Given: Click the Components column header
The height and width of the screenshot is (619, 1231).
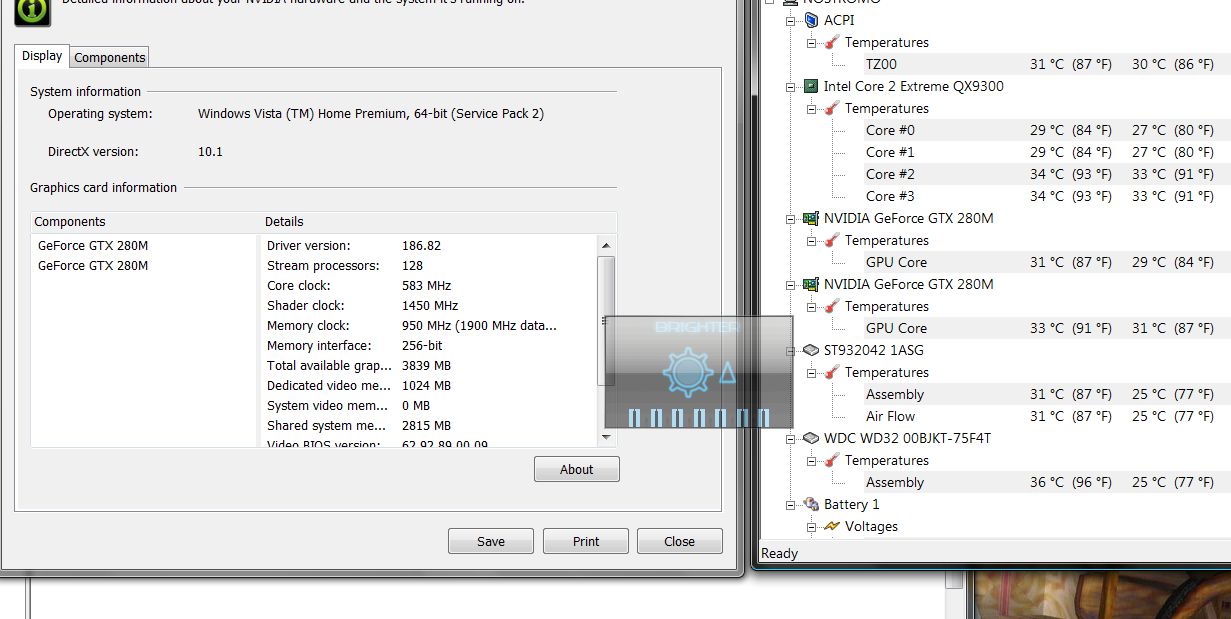Looking at the screenshot, I should tap(145, 222).
